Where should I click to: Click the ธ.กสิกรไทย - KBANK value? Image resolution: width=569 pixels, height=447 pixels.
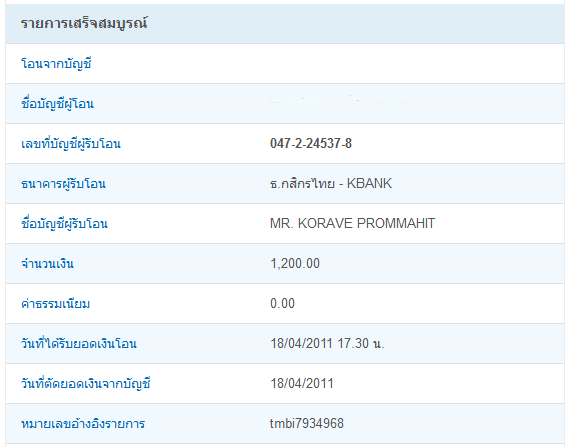pos(331,183)
